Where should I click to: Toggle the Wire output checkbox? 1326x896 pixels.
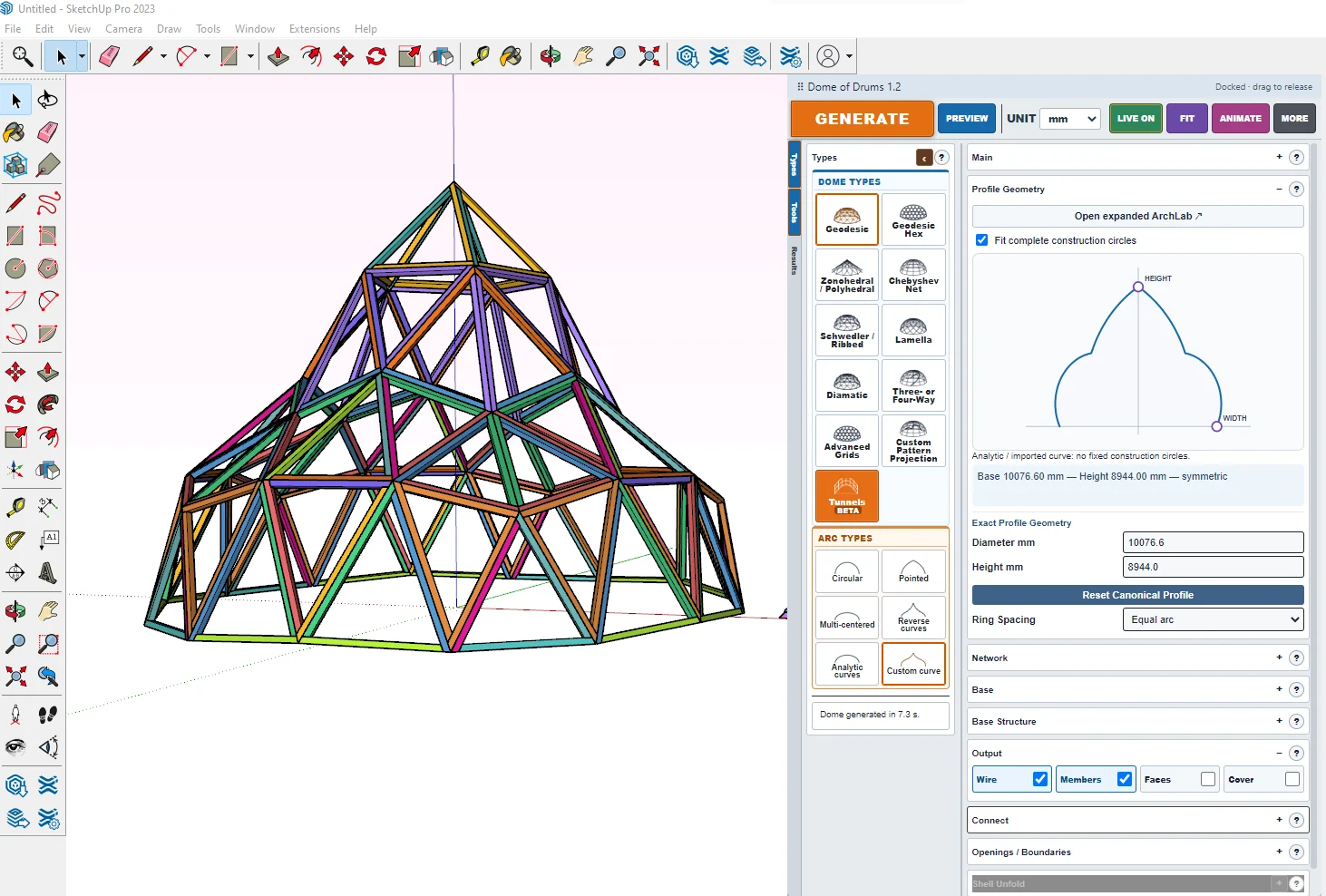pyautogui.click(x=1040, y=779)
